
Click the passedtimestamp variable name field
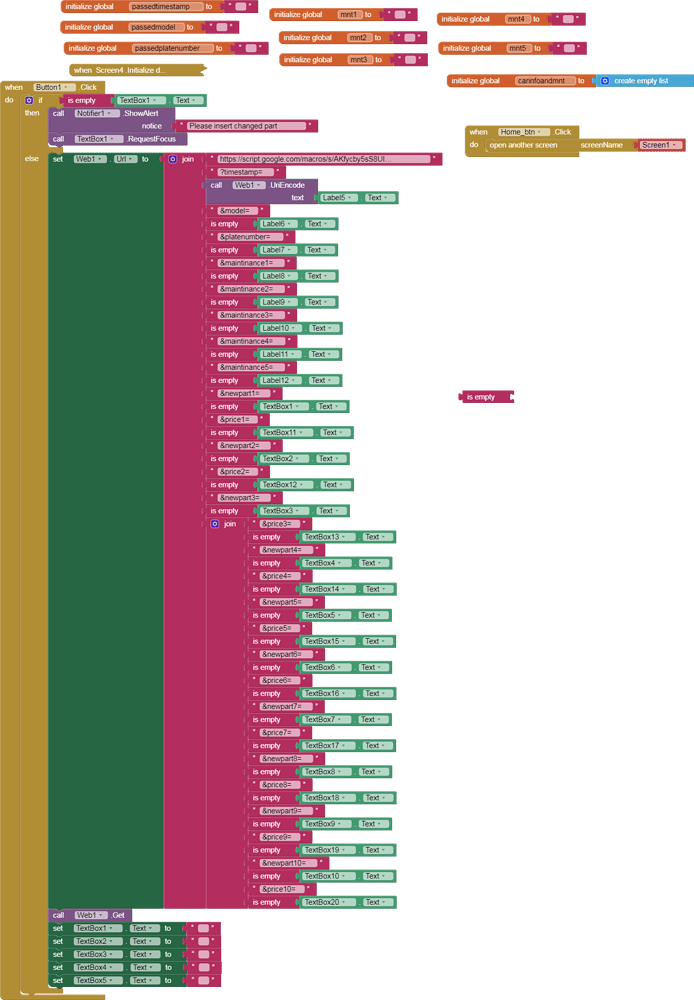166,7
